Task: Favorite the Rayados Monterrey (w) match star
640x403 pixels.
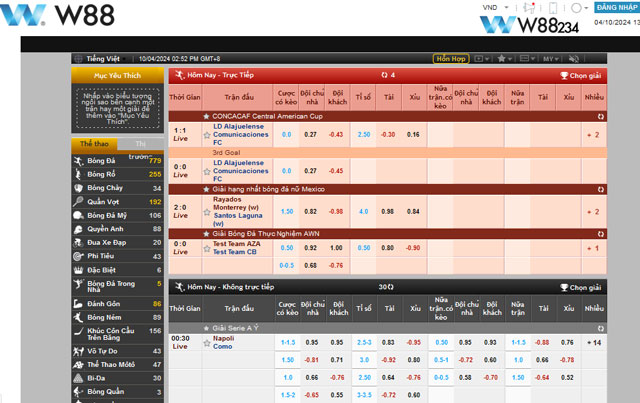Action: click(207, 212)
